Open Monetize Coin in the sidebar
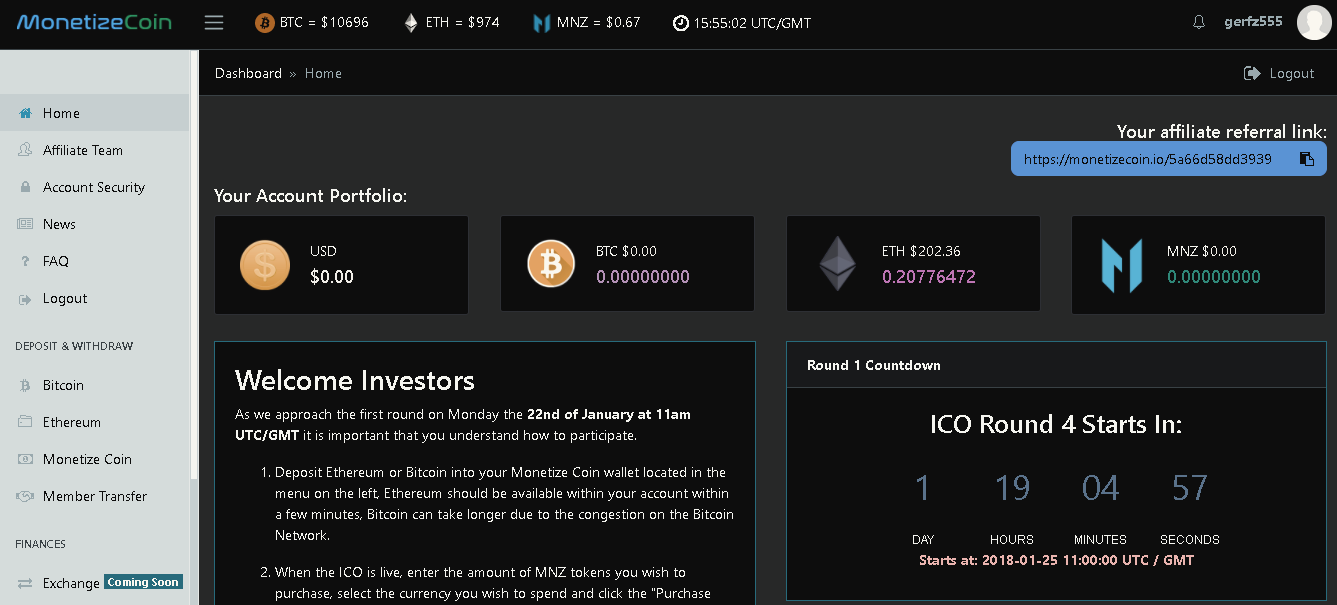 [x=94, y=459]
